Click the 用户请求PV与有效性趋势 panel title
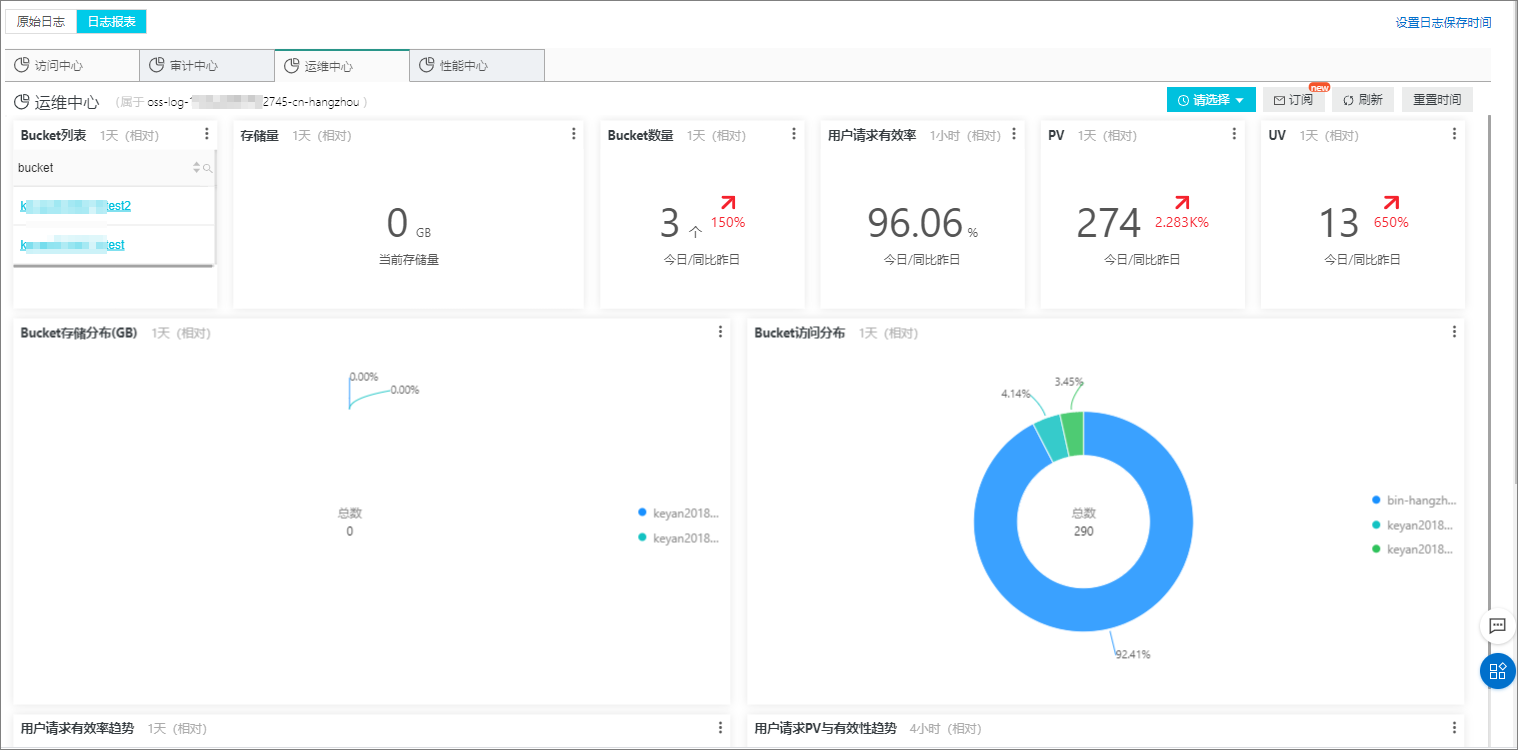The image size is (1518, 750). 825,728
